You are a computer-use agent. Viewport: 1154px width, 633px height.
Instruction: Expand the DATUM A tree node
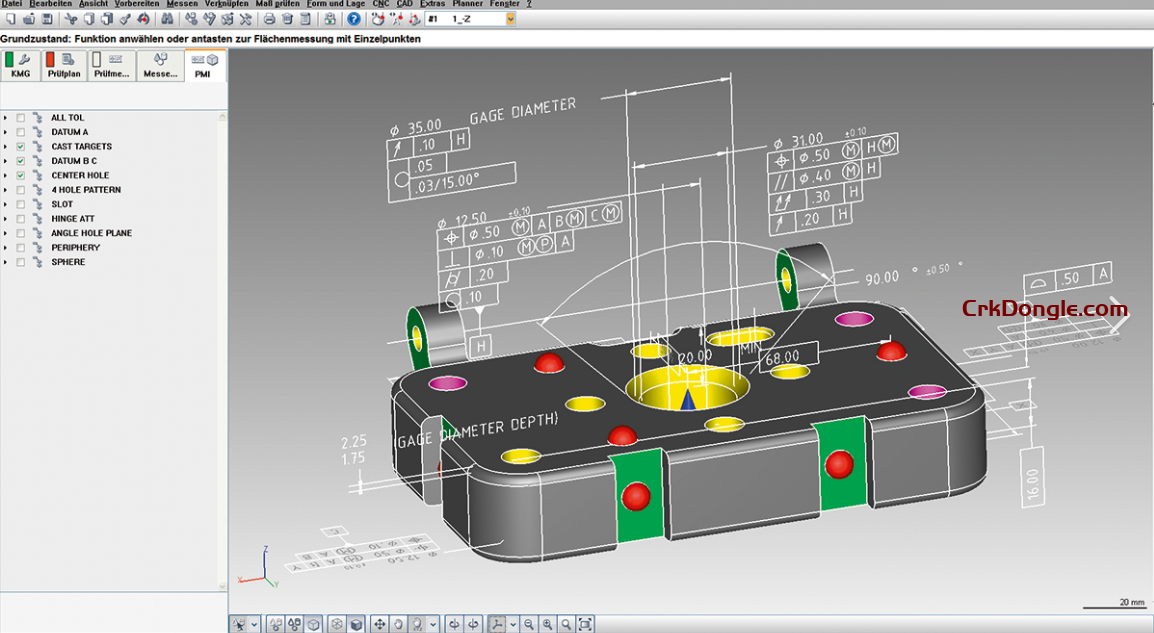click(5, 132)
